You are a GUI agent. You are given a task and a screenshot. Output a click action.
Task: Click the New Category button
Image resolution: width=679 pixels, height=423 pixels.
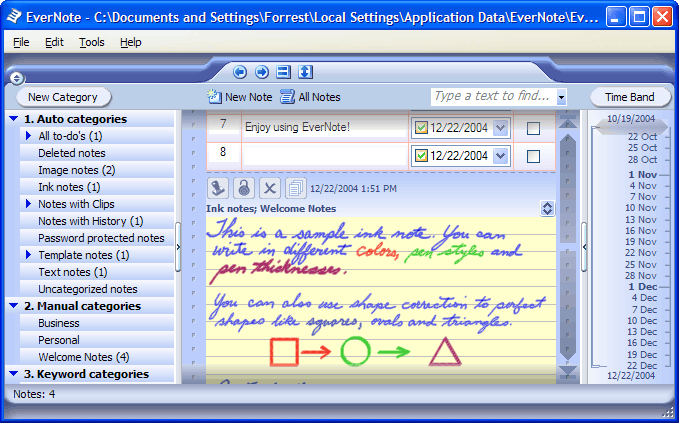coord(62,97)
